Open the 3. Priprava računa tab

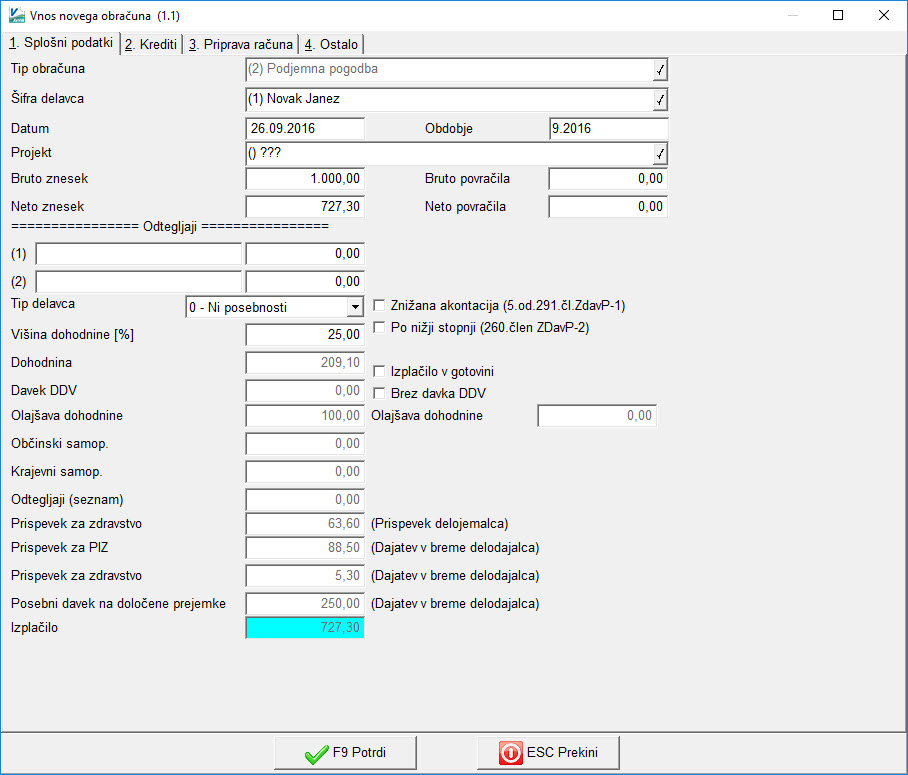coord(241,45)
